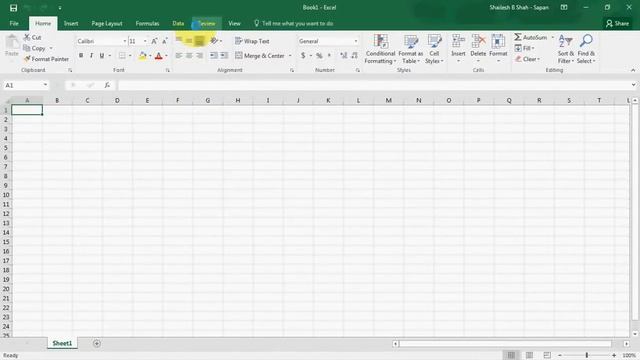Screen dimensions: 640x360
Task: Open the General number format dropdown
Action: coord(356,41)
